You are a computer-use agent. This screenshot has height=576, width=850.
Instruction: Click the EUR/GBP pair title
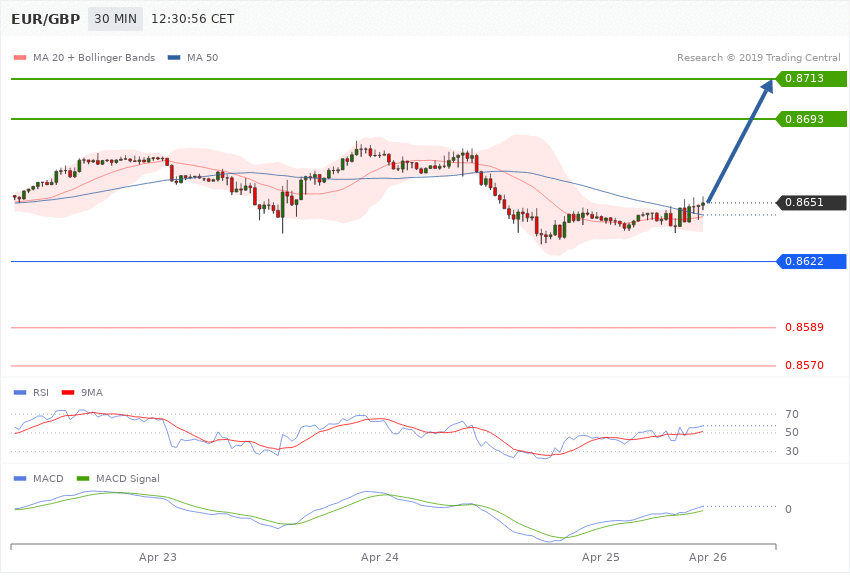coord(46,19)
